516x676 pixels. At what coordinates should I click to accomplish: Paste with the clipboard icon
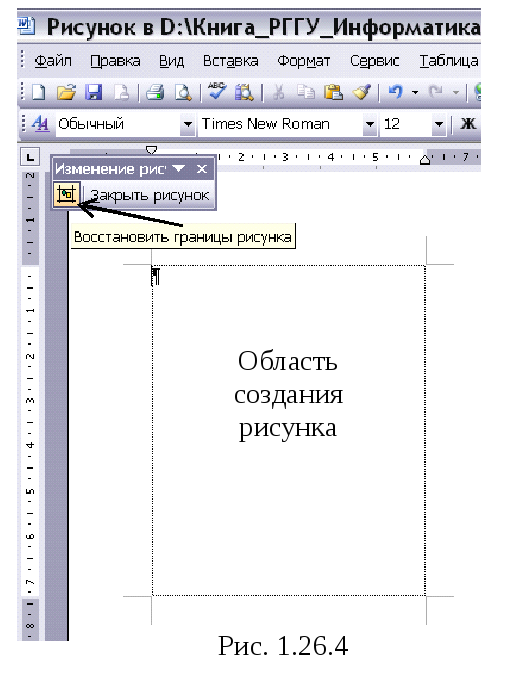pos(333,93)
